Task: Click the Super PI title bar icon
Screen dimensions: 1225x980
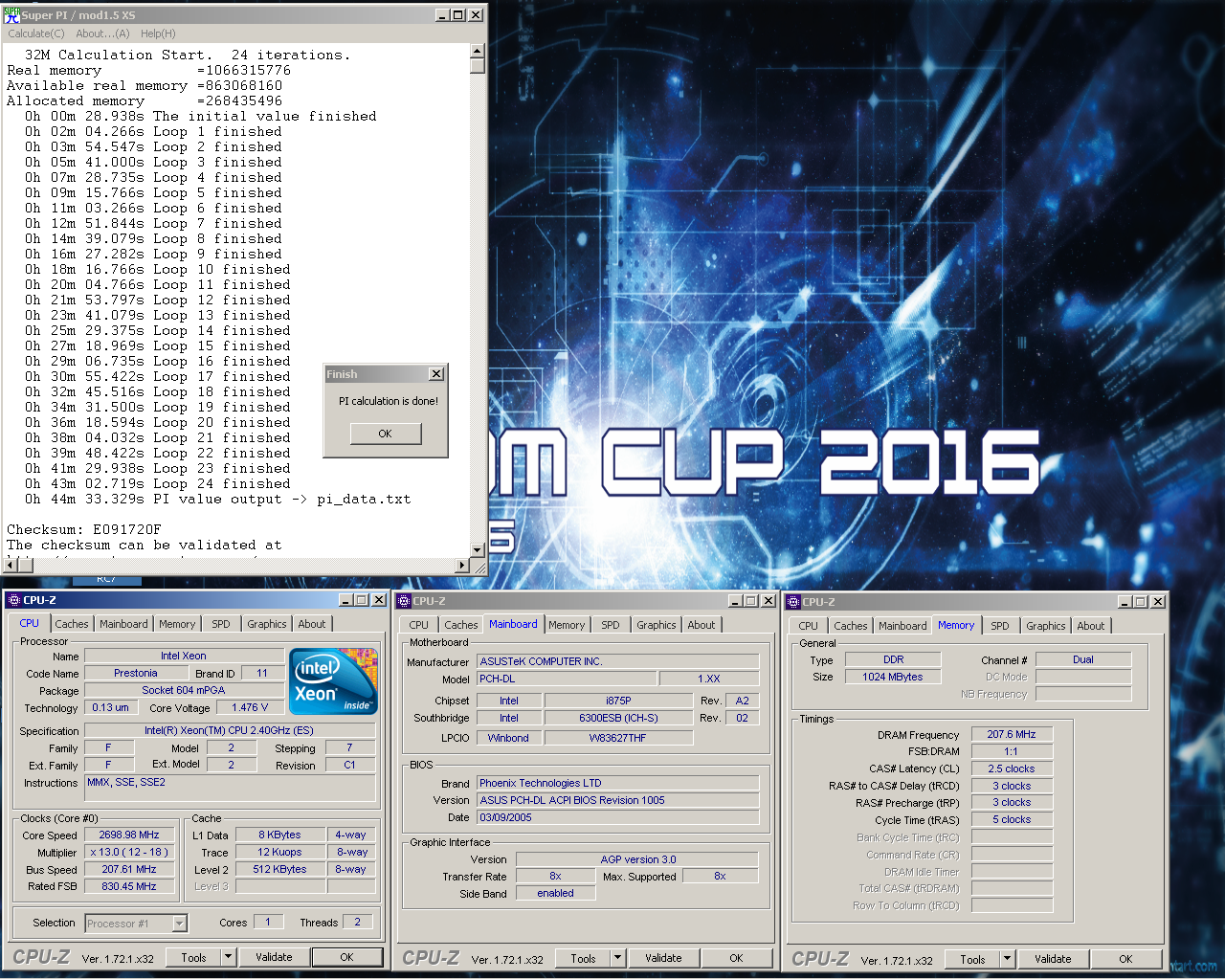Action: (x=11, y=15)
